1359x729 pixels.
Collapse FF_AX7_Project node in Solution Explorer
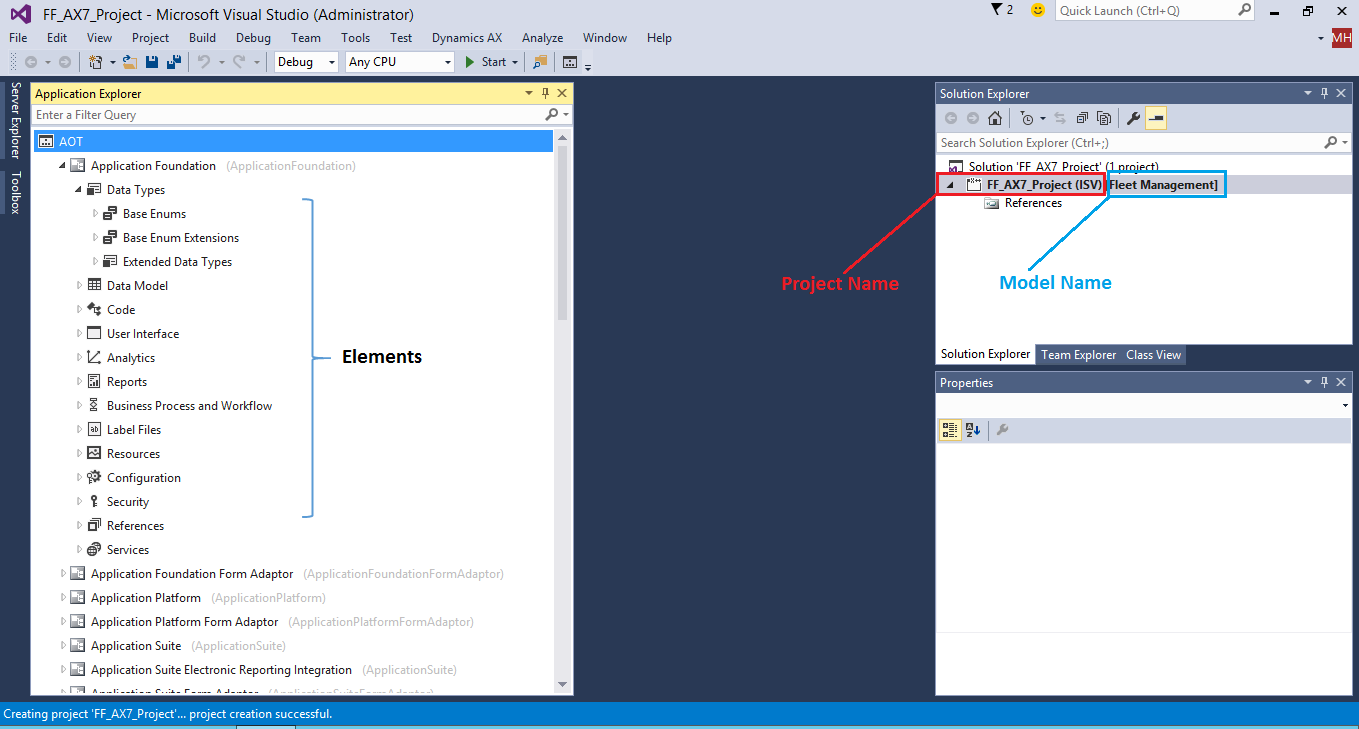click(x=950, y=185)
